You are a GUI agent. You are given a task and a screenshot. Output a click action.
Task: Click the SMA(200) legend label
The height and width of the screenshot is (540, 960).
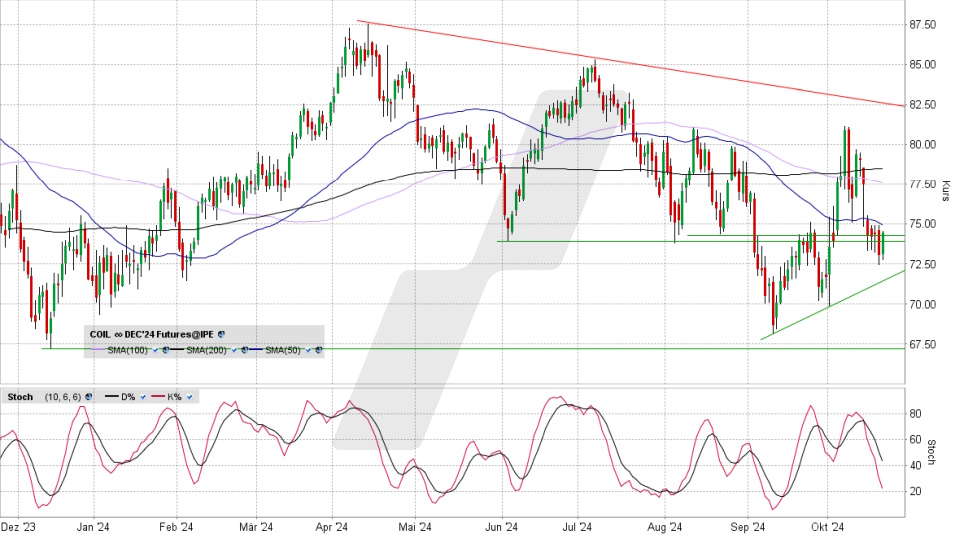point(206,350)
